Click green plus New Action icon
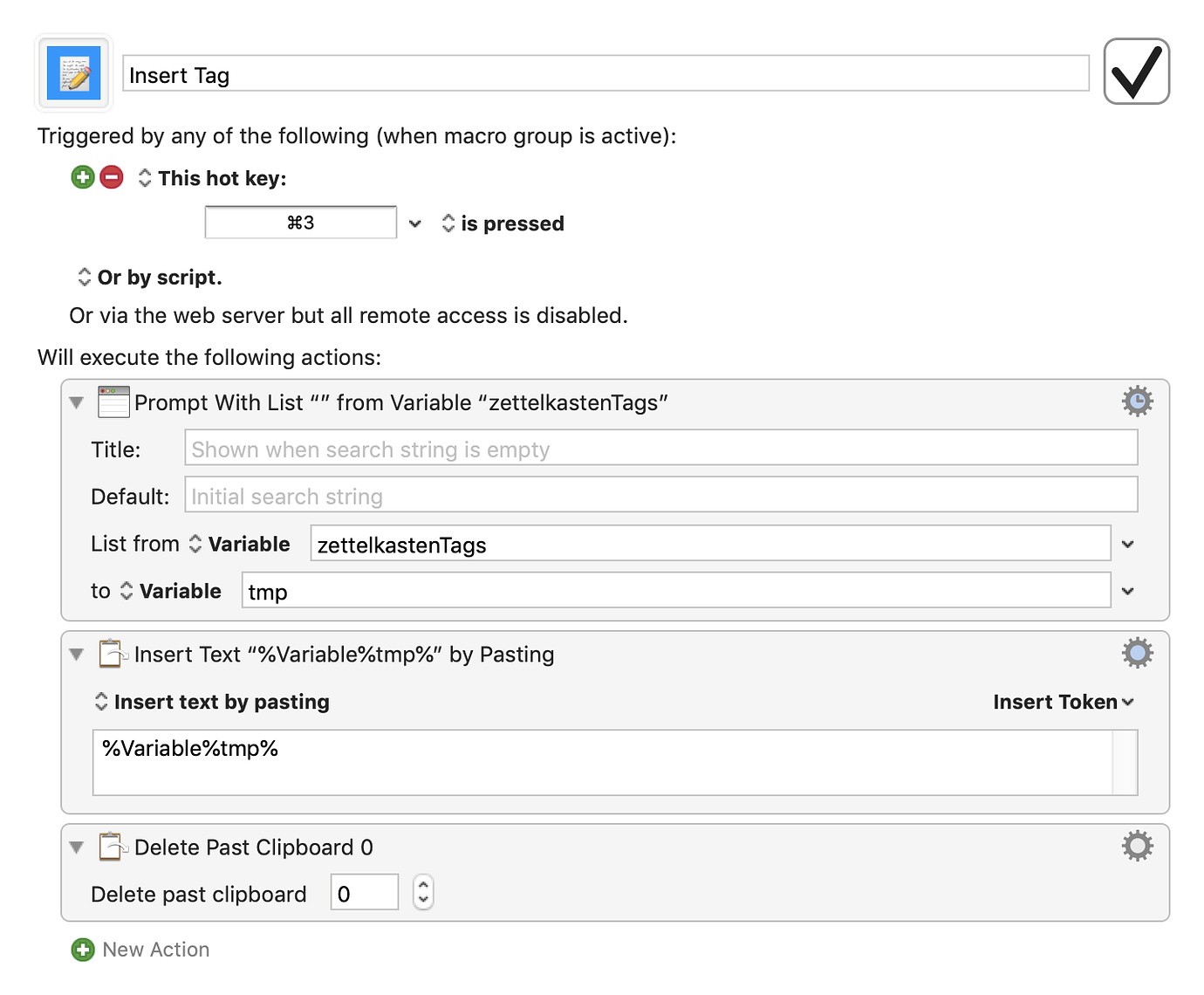The width and height of the screenshot is (1204, 995). (x=83, y=950)
